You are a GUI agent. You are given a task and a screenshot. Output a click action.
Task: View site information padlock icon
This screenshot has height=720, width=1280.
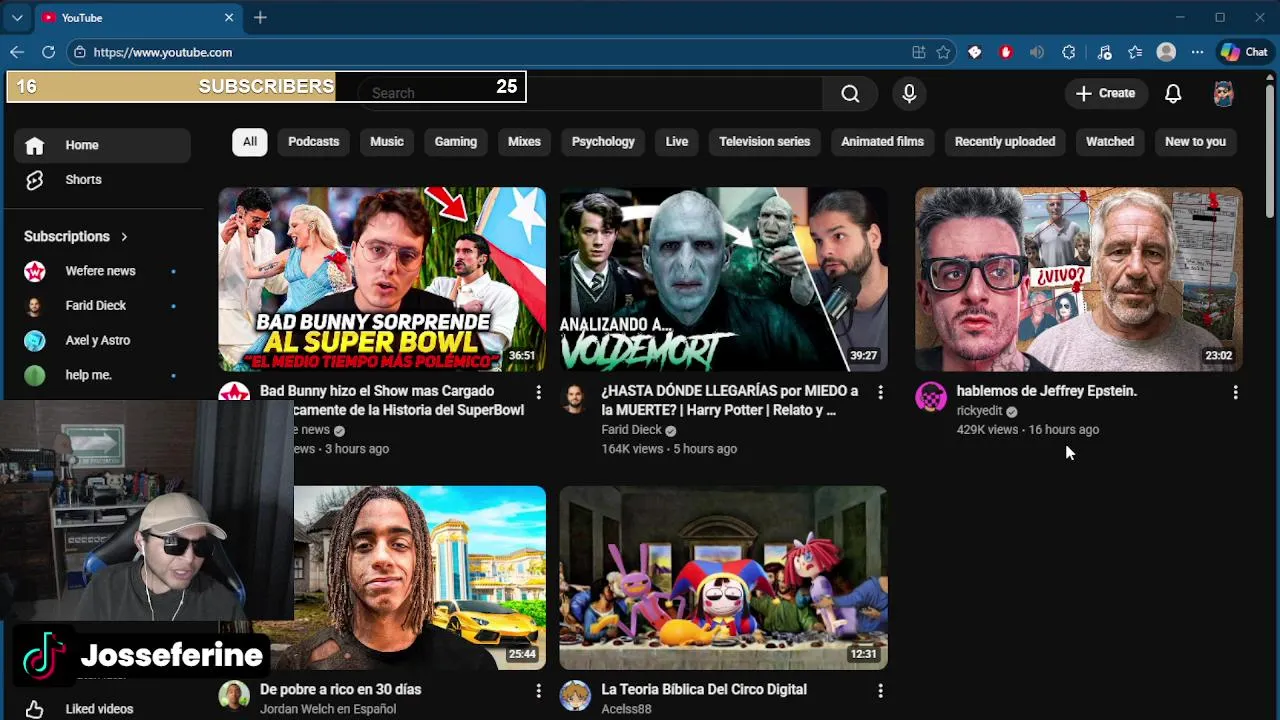(80, 52)
